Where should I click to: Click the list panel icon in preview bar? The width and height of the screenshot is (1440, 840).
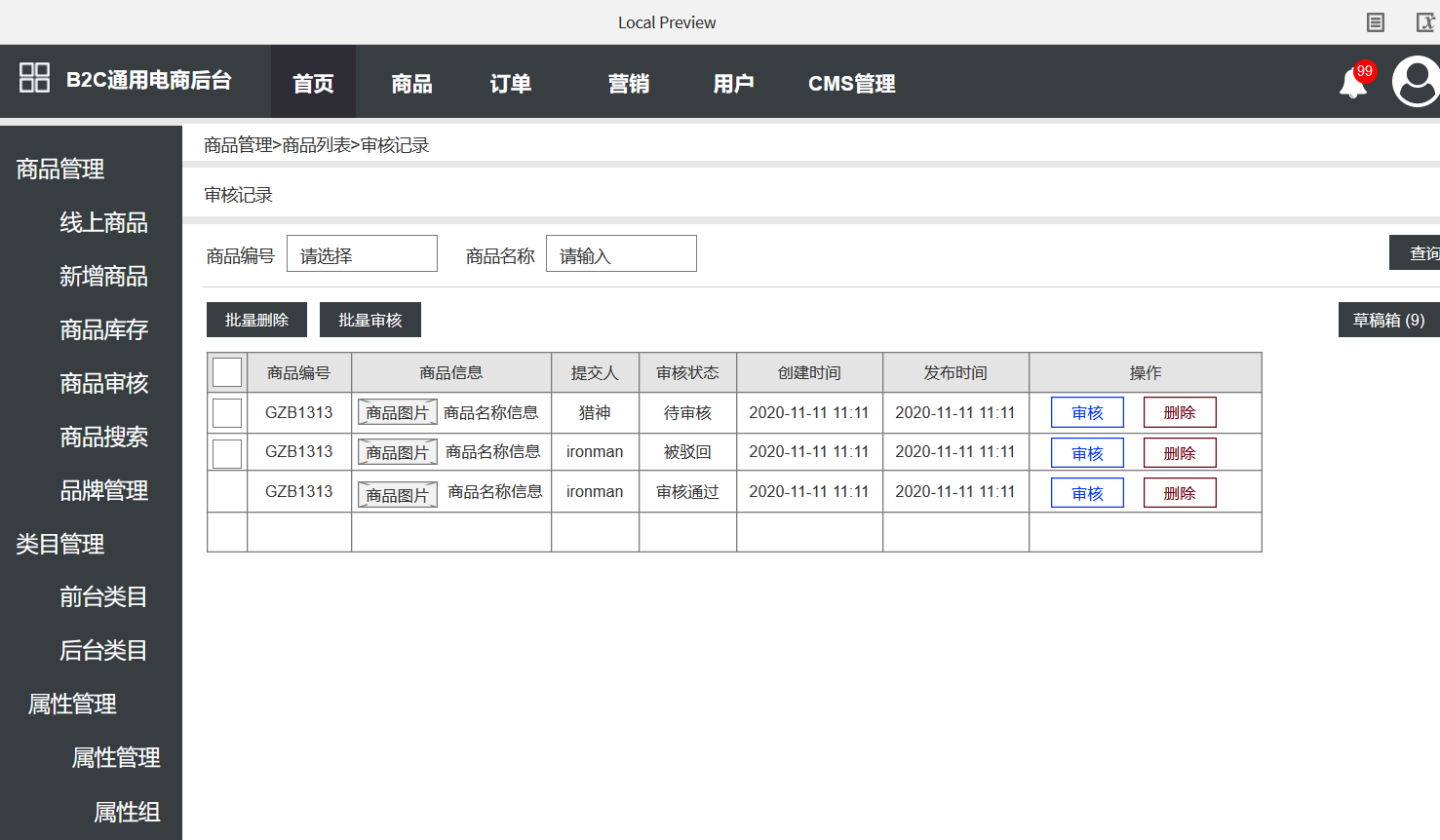[x=1376, y=22]
